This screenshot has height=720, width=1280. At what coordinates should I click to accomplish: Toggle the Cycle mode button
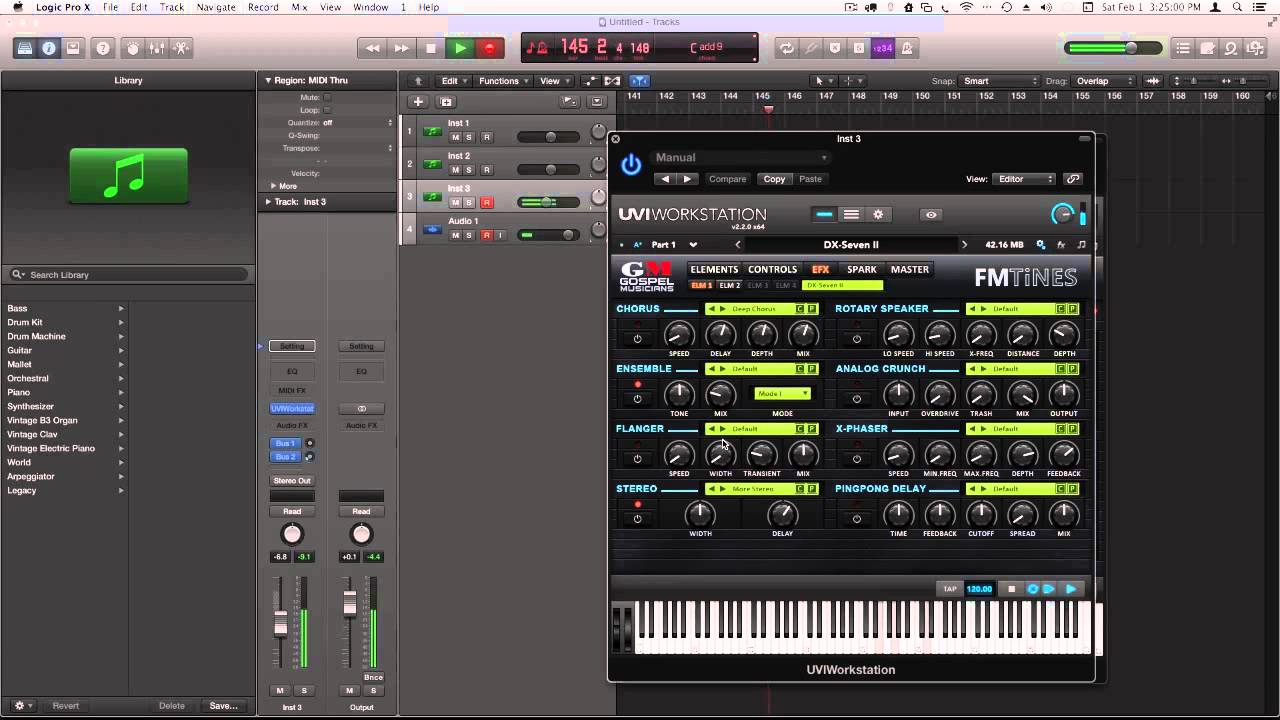(787, 48)
